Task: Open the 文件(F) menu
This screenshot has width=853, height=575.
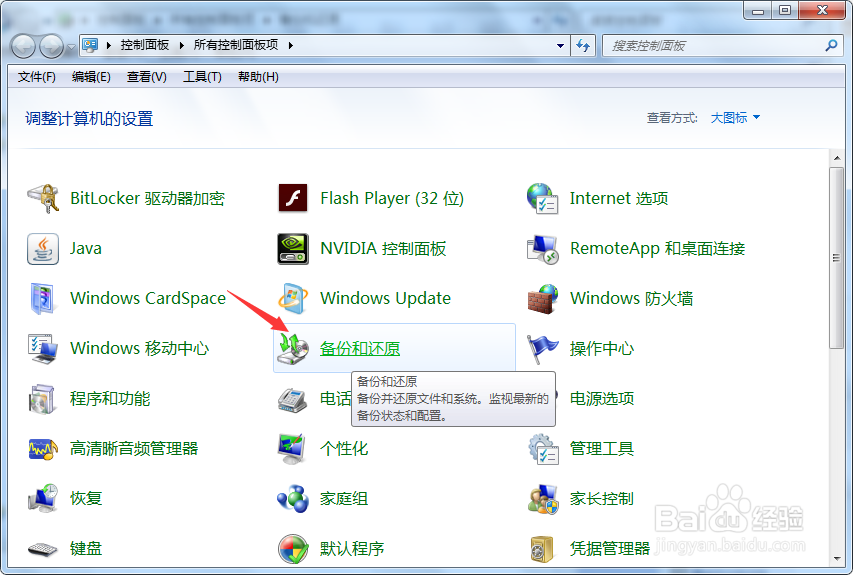Action: (36, 77)
